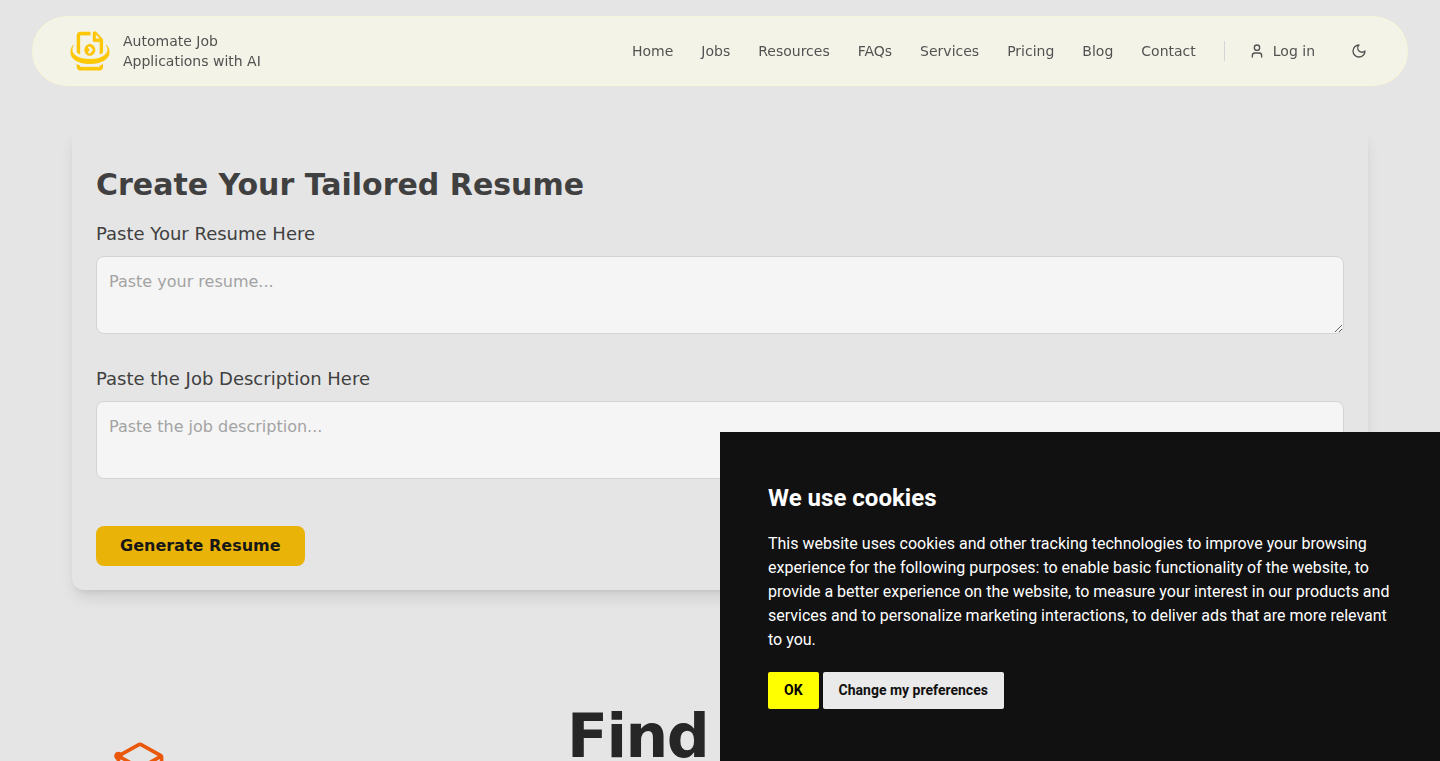Click 'Automate Job Applications with AI' title
The width and height of the screenshot is (1440, 761).
(192, 51)
